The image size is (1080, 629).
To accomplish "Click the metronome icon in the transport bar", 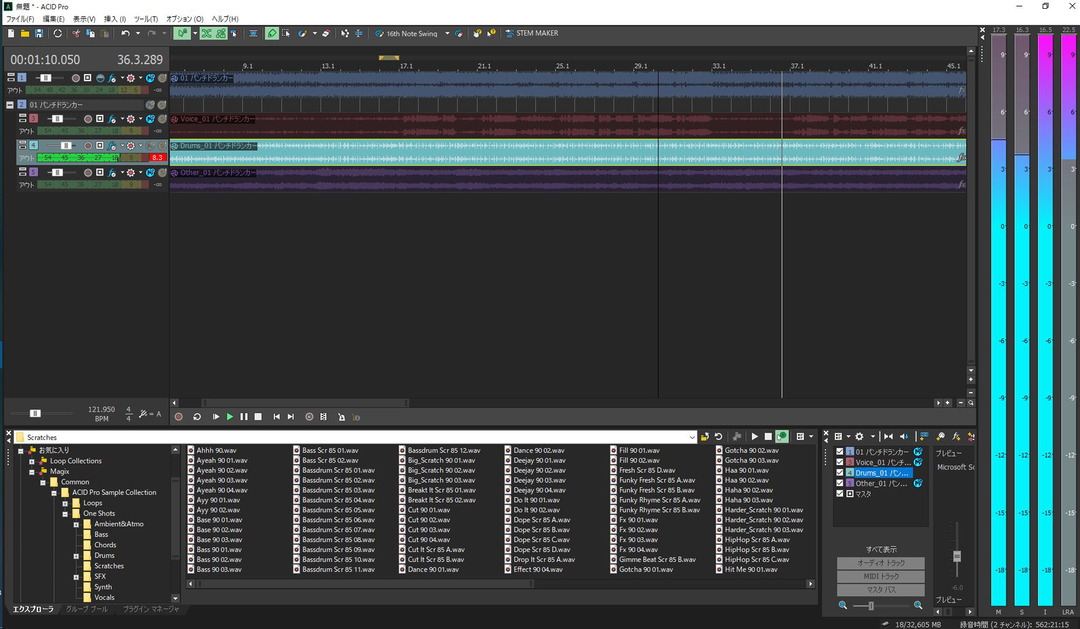I will click(x=341, y=417).
